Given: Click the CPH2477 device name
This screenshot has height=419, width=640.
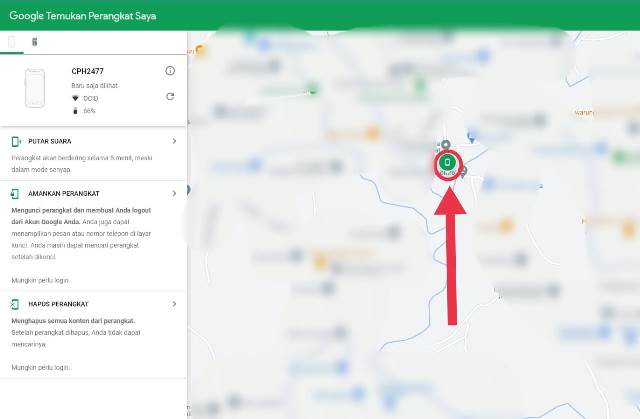Looking at the screenshot, I should 87,71.
